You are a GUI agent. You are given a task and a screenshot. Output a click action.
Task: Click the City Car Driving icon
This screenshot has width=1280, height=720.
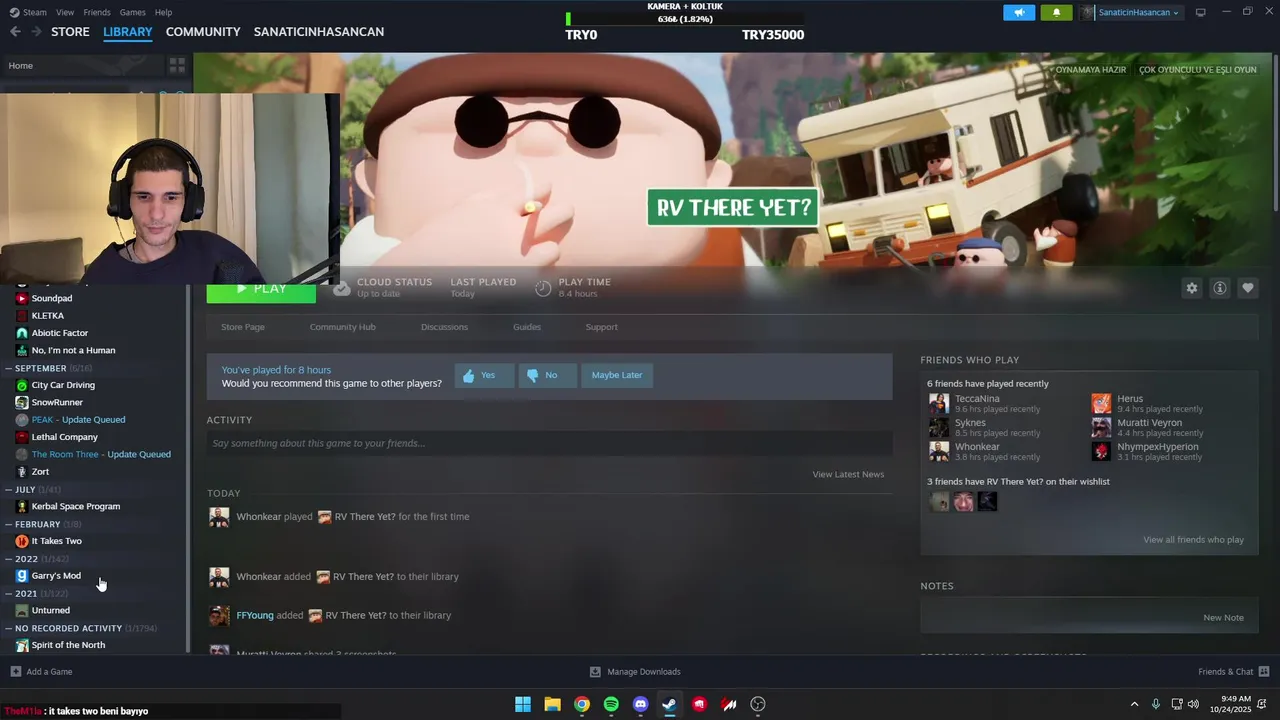pos(22,385)
